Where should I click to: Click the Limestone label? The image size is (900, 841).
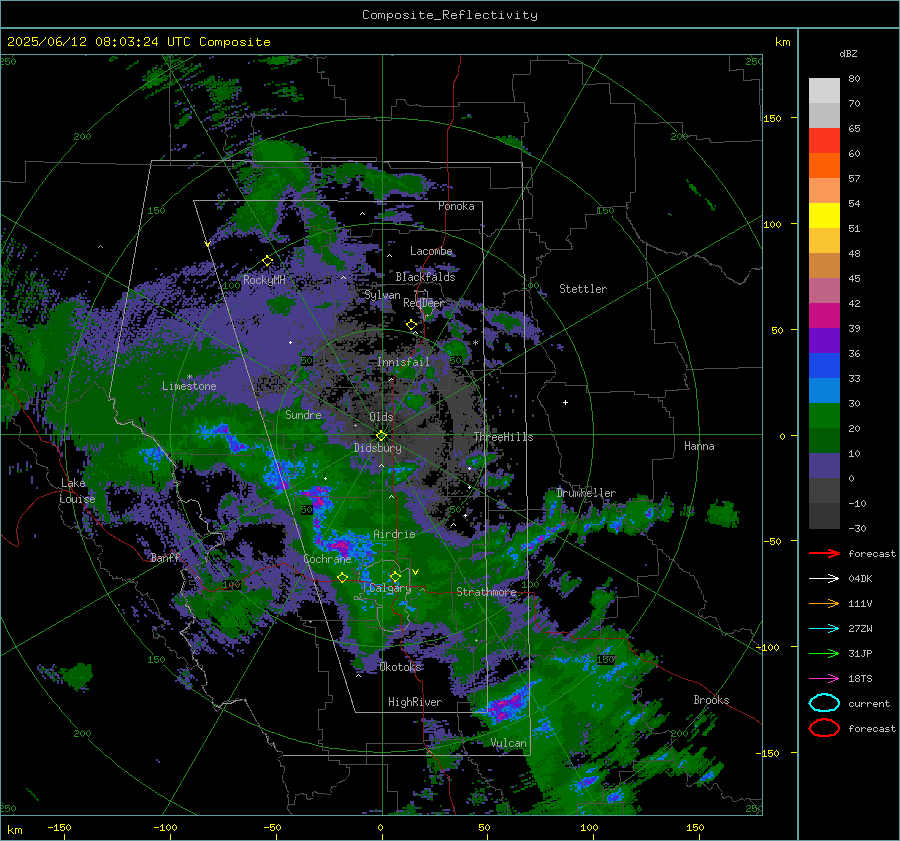point(189,386)
